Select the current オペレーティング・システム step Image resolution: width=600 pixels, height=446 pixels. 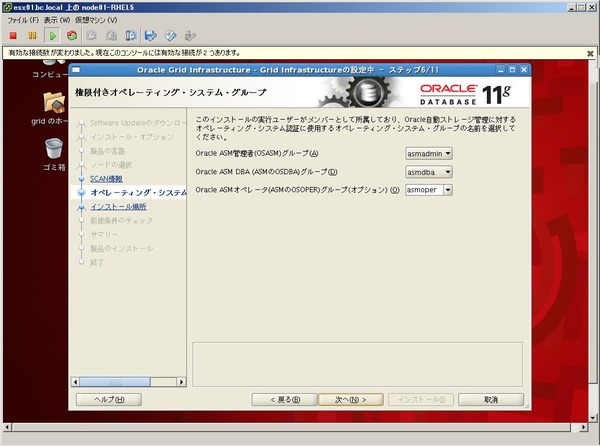coord(138,192)
